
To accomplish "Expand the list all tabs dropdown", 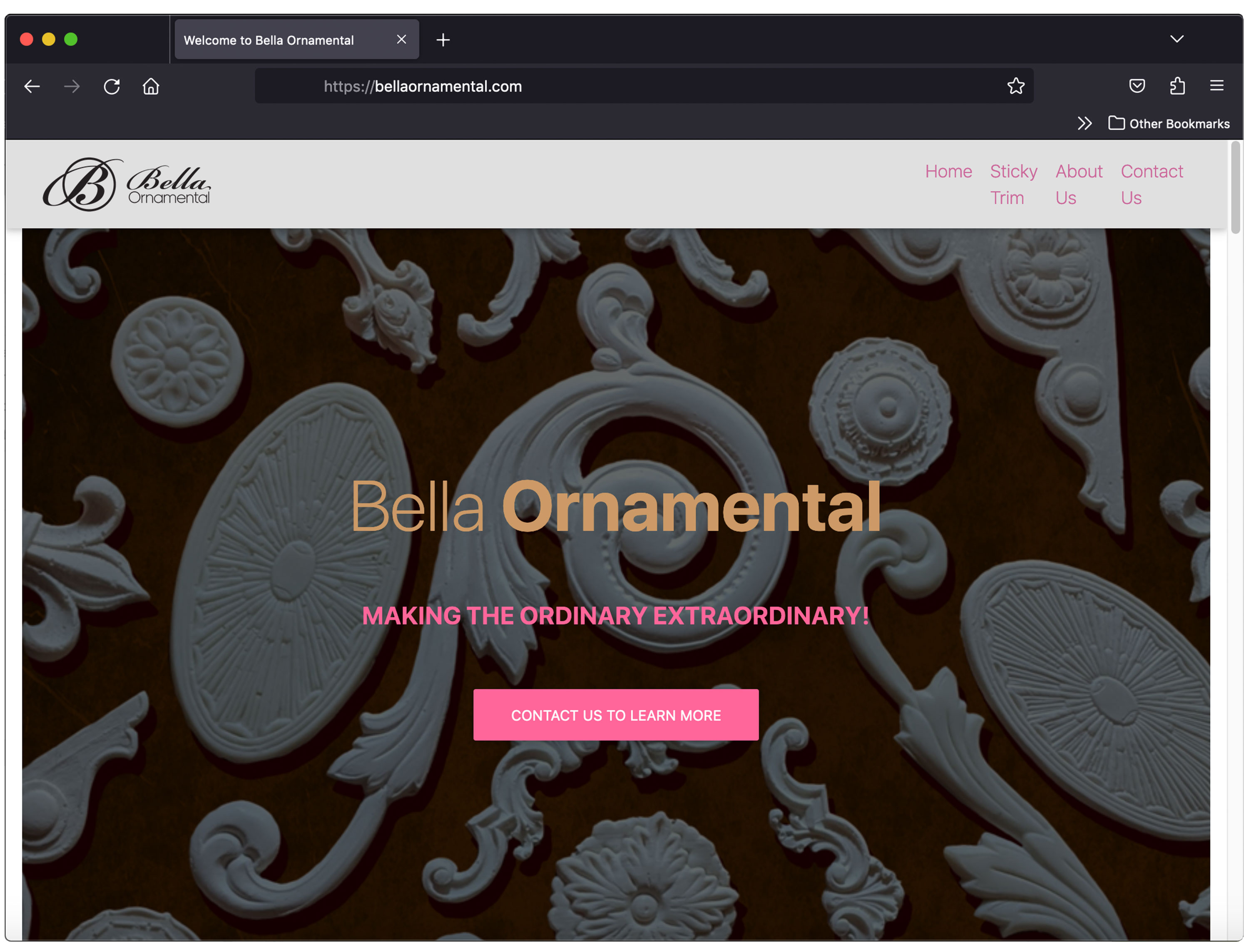I will [x=1177, y=39].
